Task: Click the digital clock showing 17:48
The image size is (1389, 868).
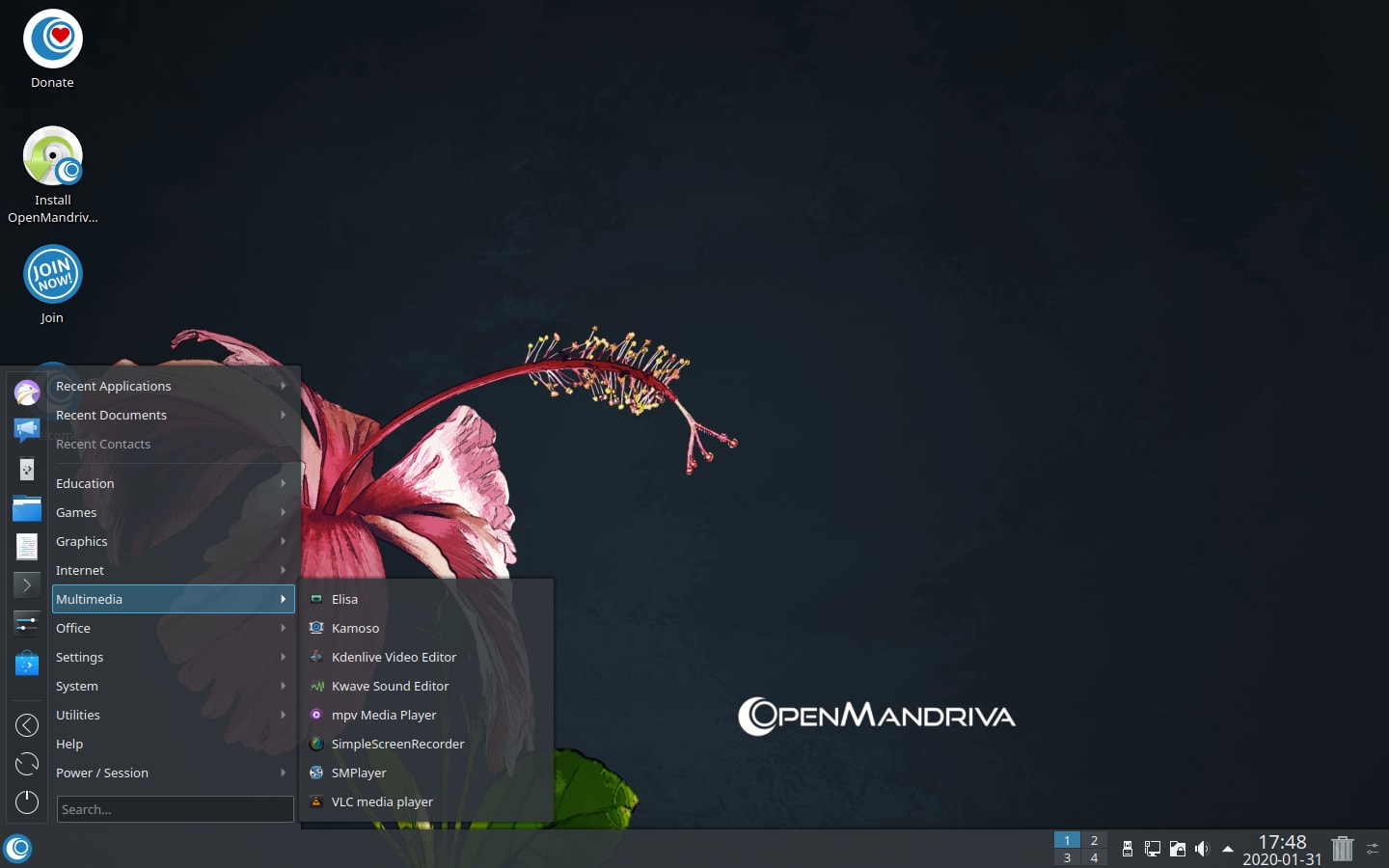Action: pos(1281,849)
